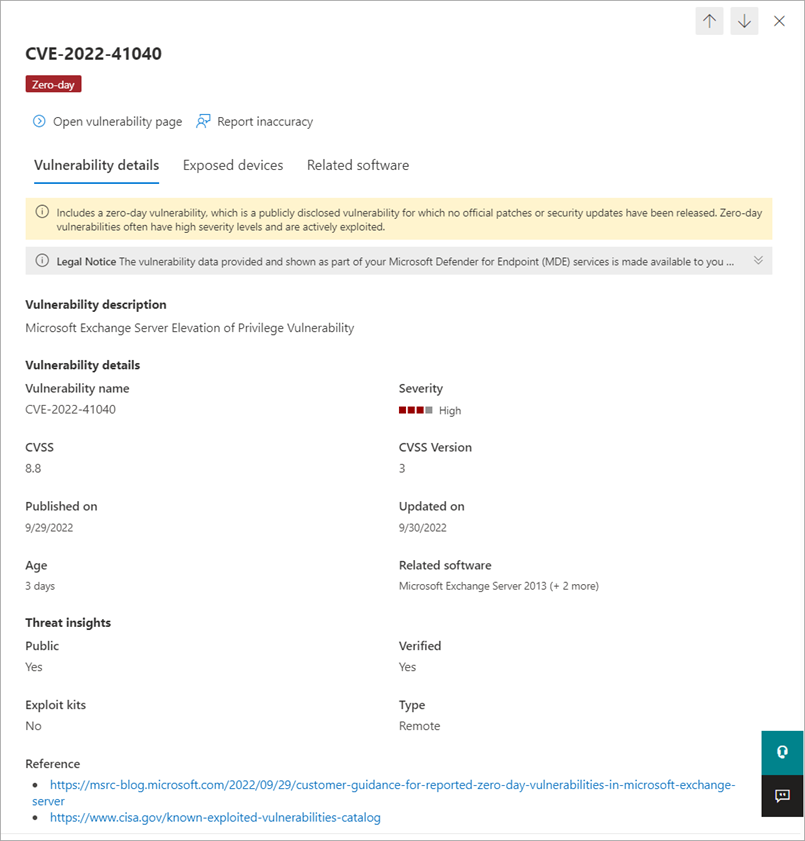This screenshot has width=805, height=841.
Task: Click the Legal Notice info icon
Action: [x=42, y=261]
